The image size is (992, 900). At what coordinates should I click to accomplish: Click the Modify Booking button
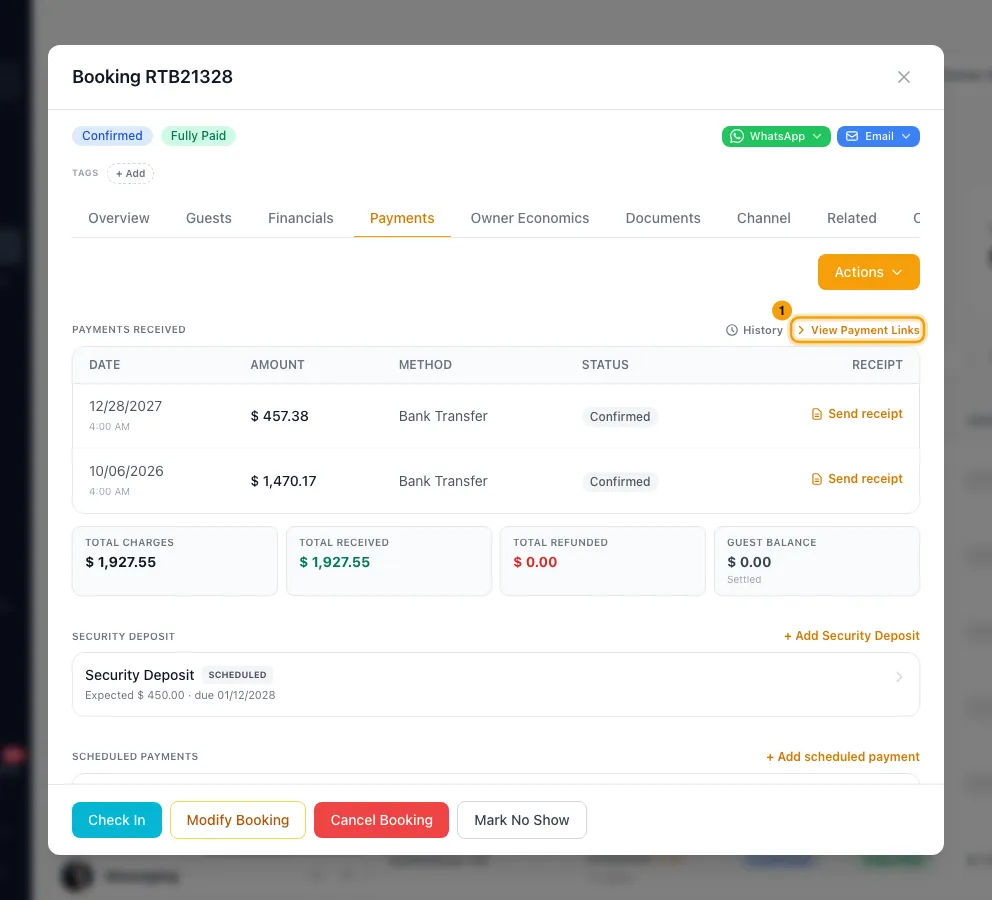point(238,820)
